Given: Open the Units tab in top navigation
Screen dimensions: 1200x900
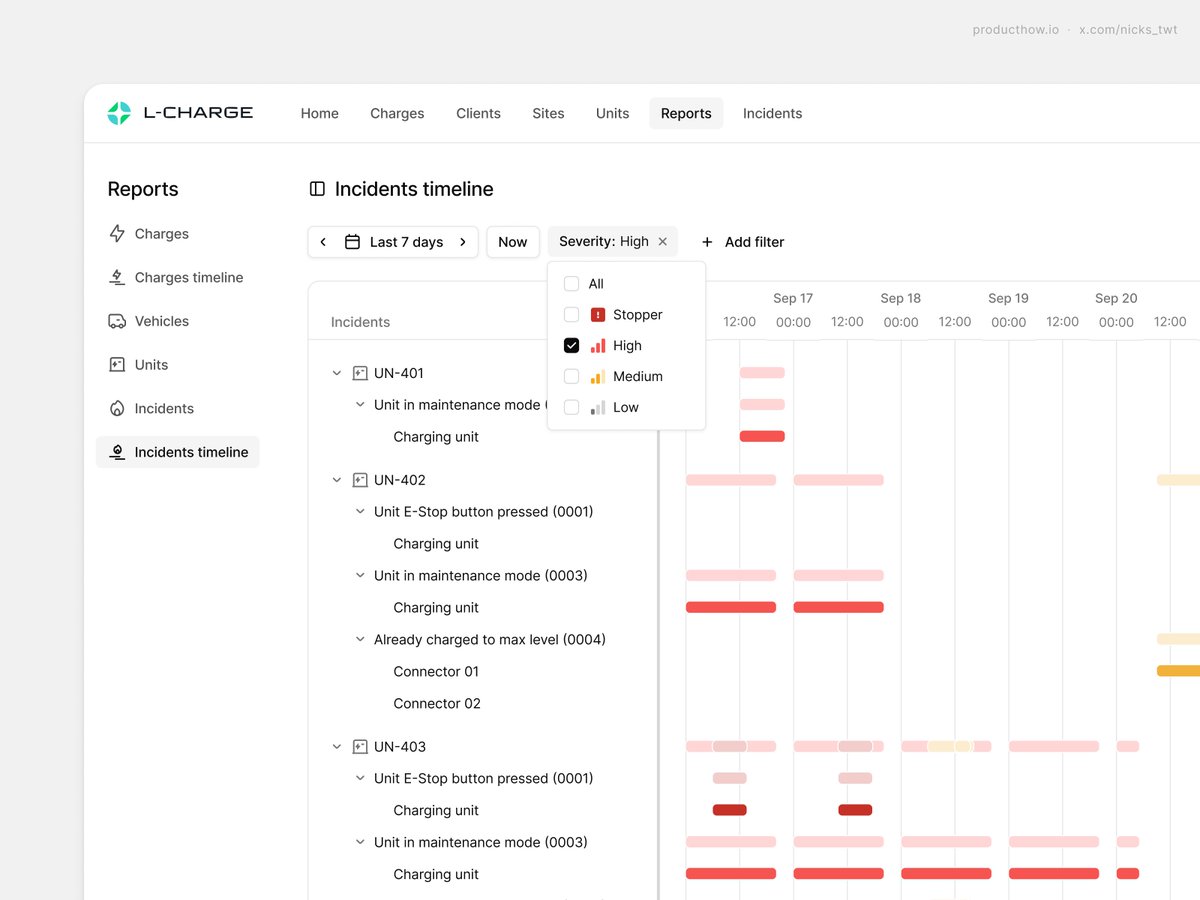Looking at the screenshot, I should coord(613,114).
